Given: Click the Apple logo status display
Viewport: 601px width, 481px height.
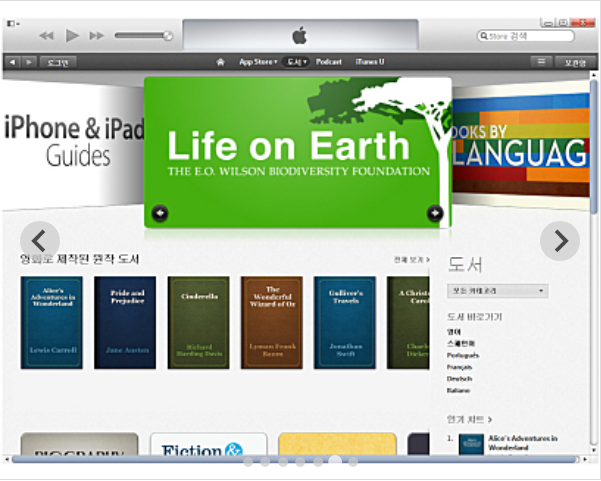Looking at the screenshot, I should click(x=300, y=35).
